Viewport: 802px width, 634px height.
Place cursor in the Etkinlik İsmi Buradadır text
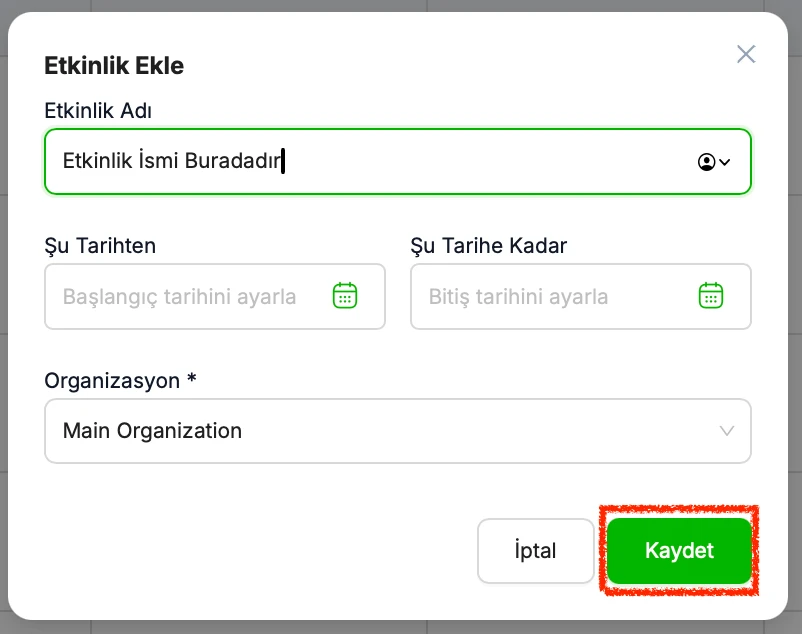(172, 161)
